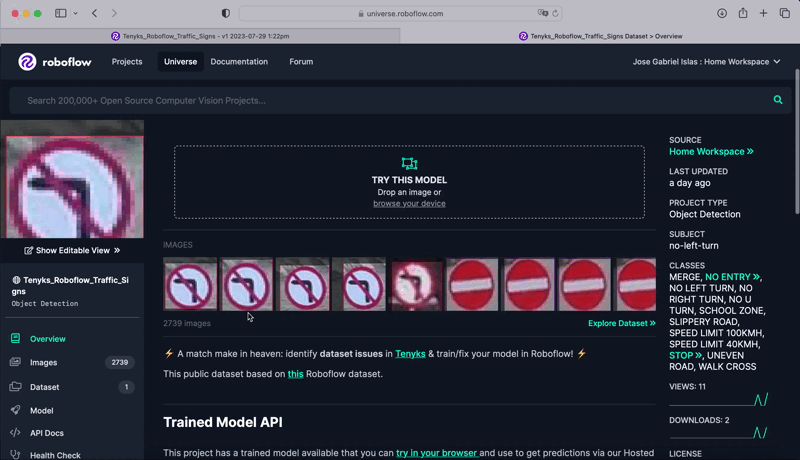This screenshot has height=460, width=800.
Task: Click the downloads sparkline chart
Action: click(x=718, y=432)
